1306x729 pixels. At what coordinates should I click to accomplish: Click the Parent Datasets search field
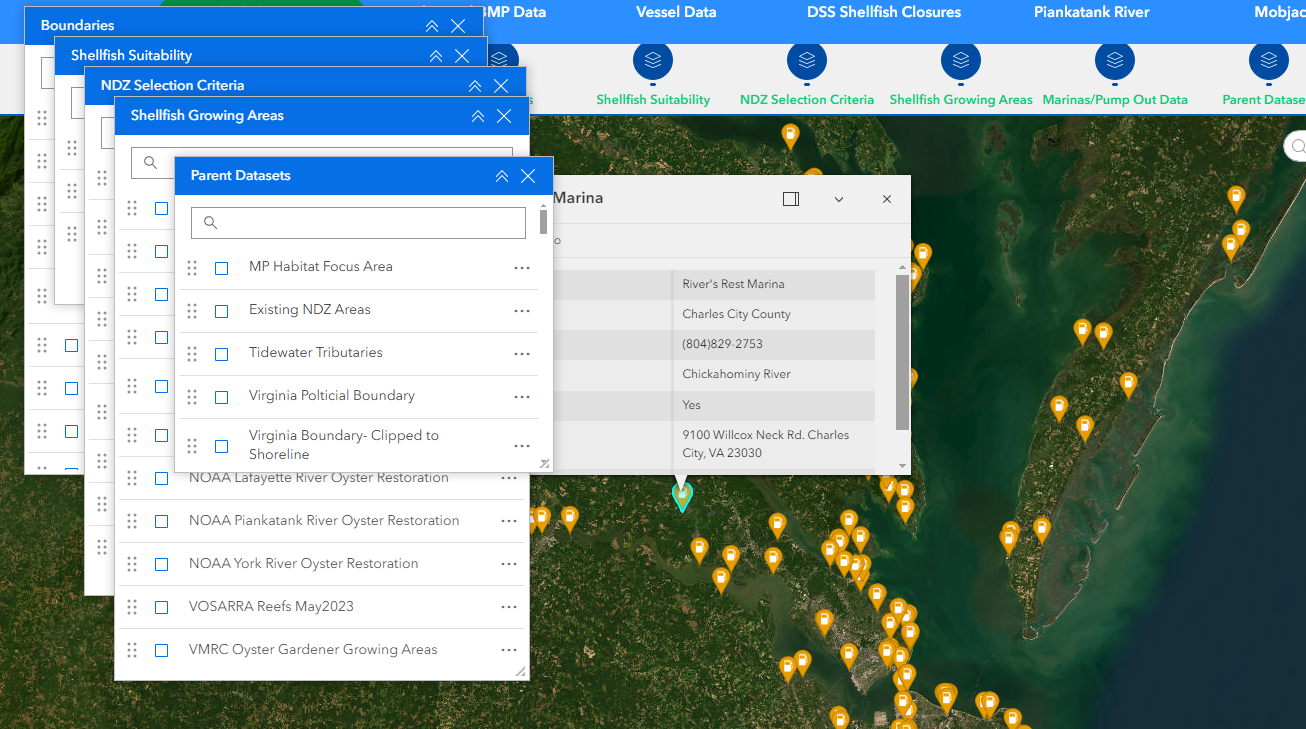point(358,222)
